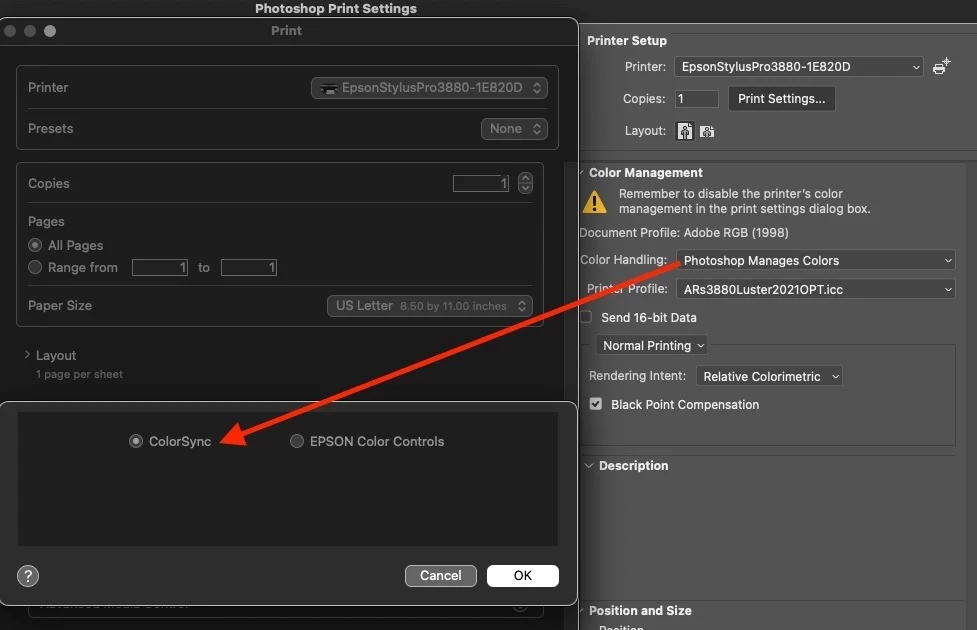Collapse the Position and Size section
Image resolution: width=977 pixels, height=630 pixels.
coord(582,611)
